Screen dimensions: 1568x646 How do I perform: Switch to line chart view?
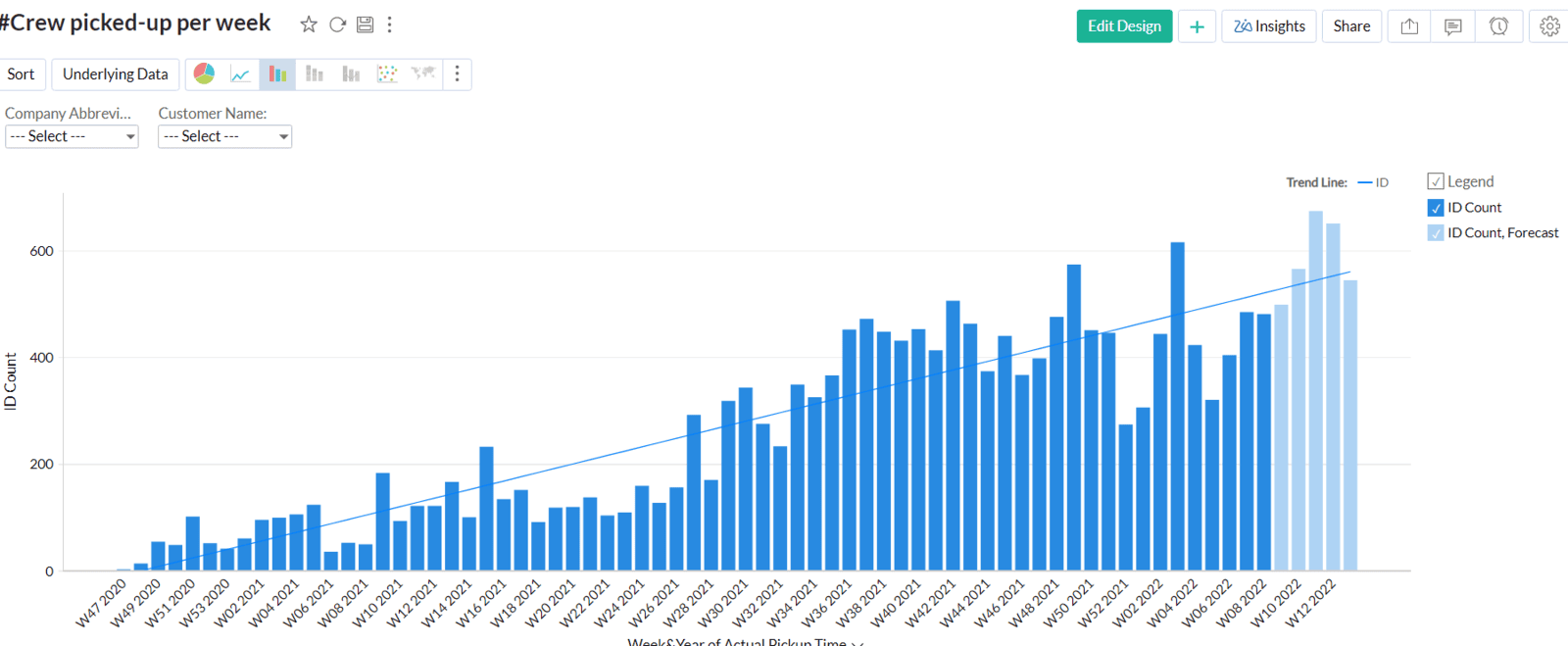[240, 74]
